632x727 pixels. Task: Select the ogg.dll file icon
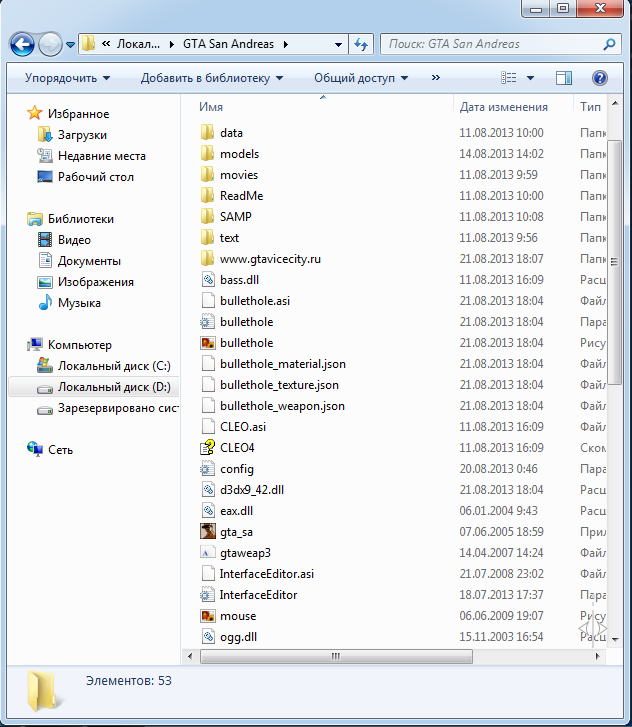(208, 637)
